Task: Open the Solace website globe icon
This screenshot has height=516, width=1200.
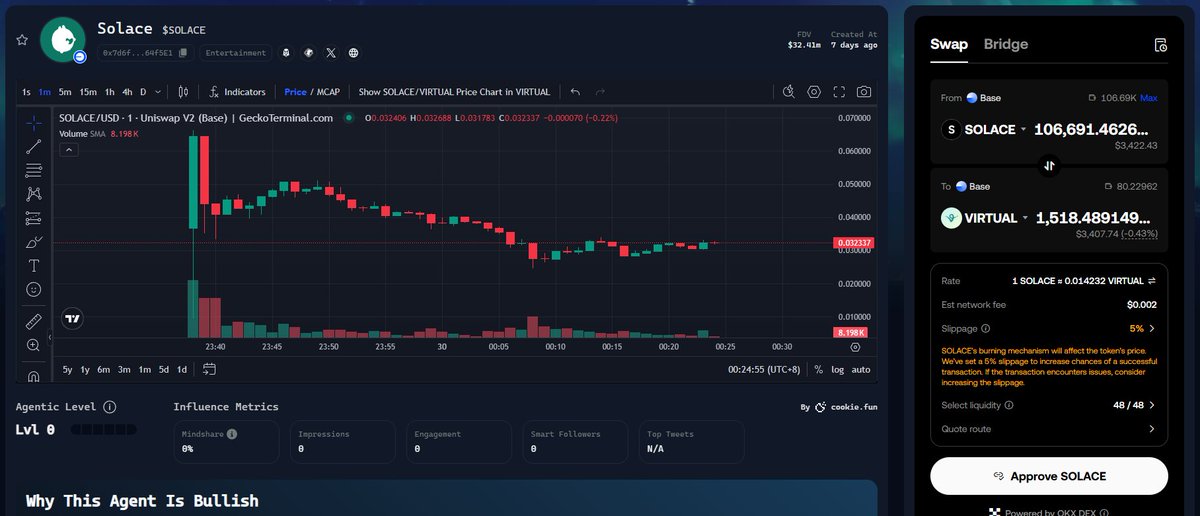Action: [353, 53]
